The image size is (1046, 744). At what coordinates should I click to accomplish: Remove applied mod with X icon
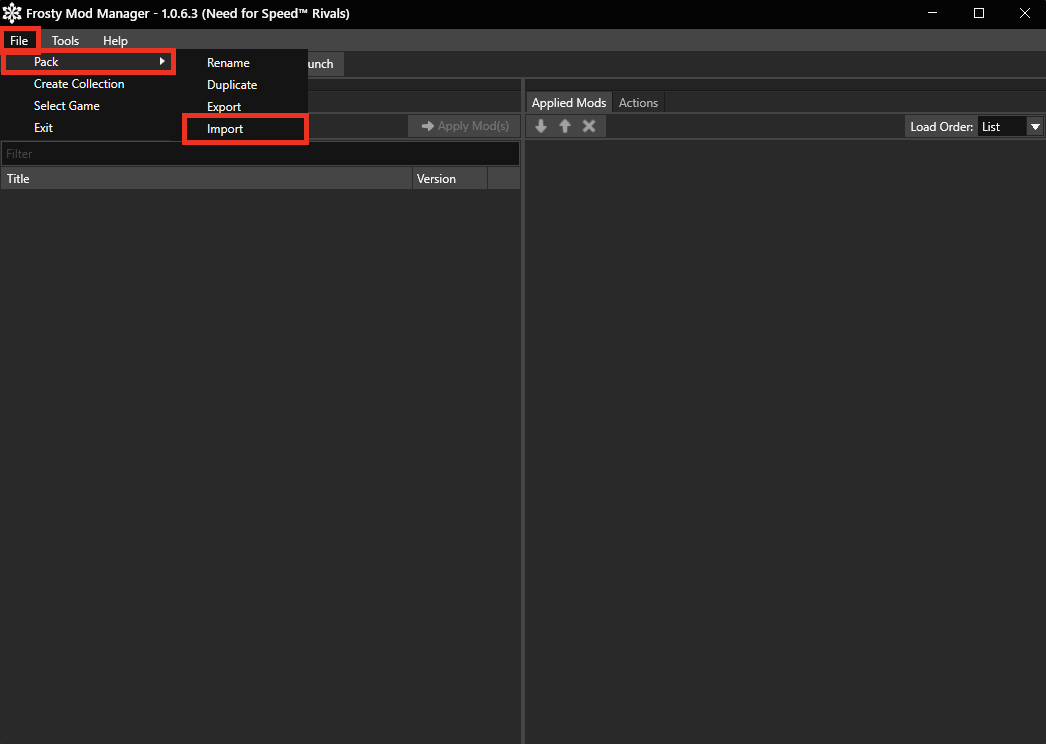click(589, 126)
